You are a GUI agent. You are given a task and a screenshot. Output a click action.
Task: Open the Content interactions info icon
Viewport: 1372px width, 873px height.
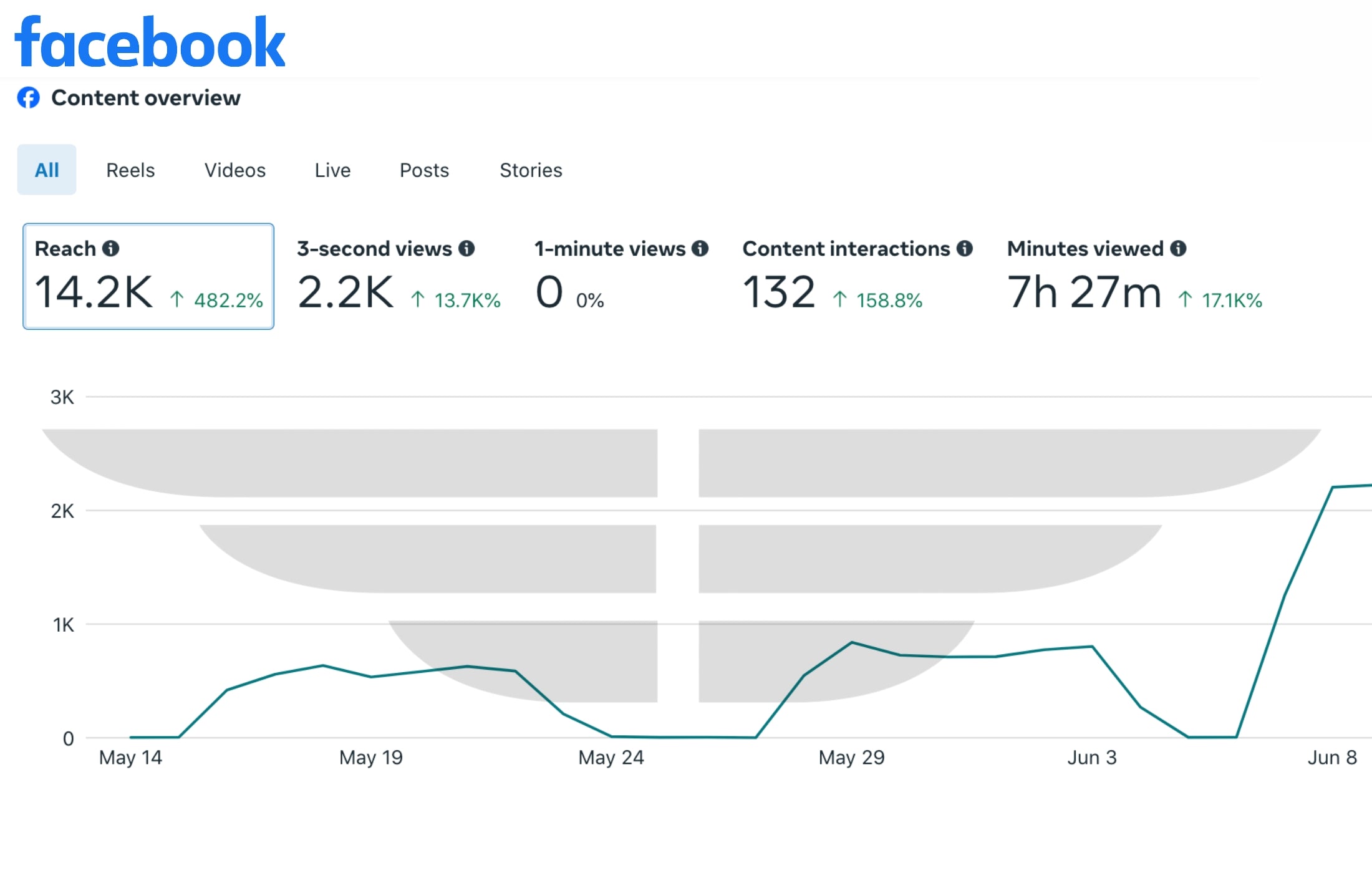pos(965,248)
